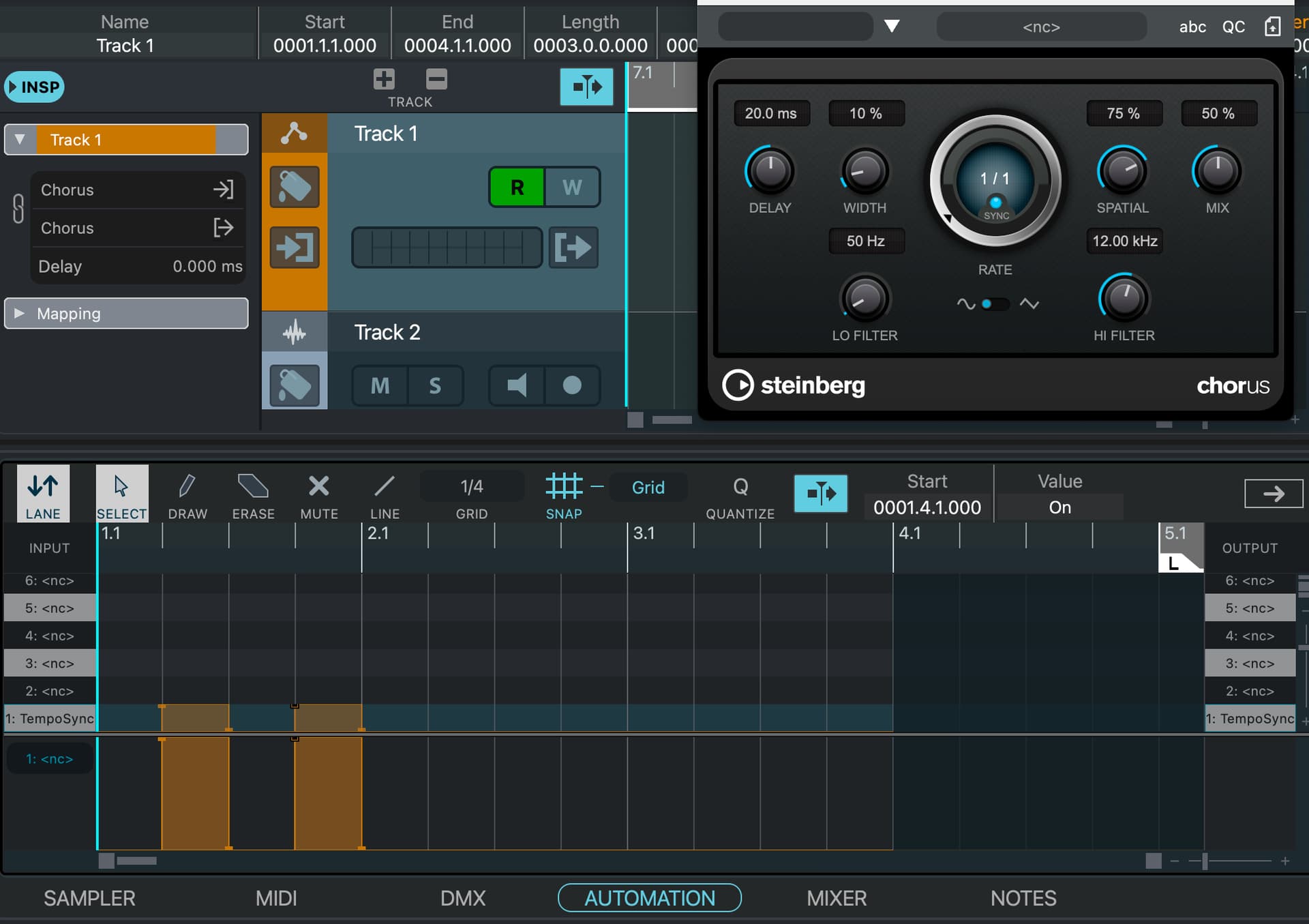Click the chorus Mix knob

[x=1217, y=170]
